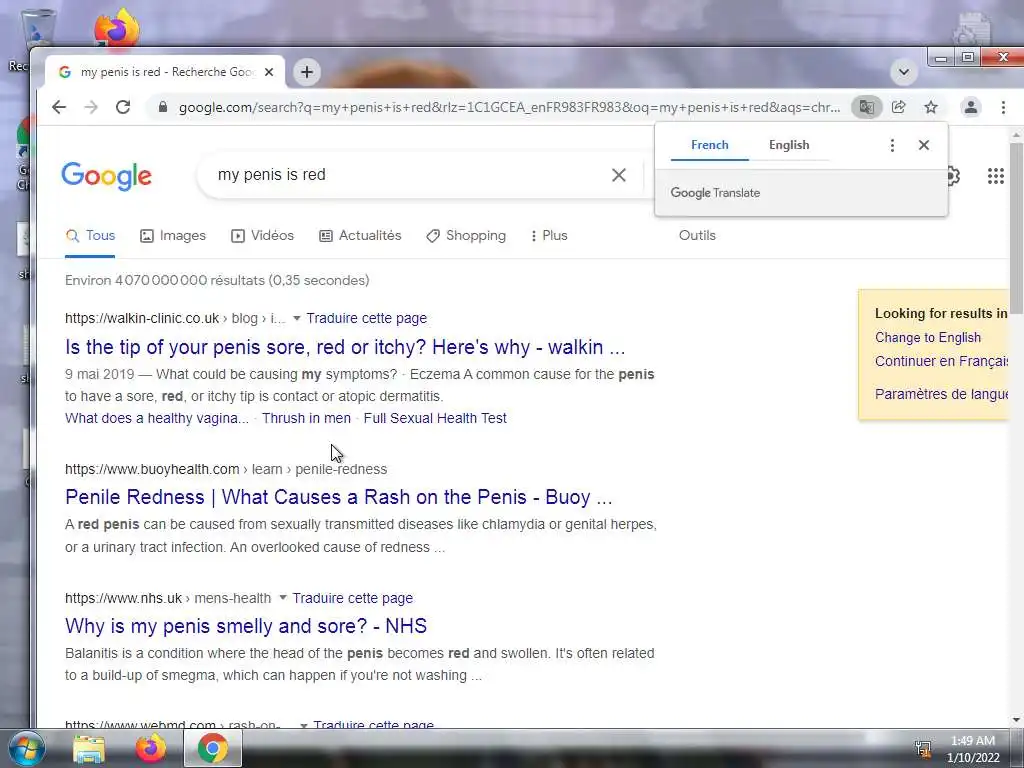Open 'What does a healthy vagina...' sublink

click(x=157, y=418)
